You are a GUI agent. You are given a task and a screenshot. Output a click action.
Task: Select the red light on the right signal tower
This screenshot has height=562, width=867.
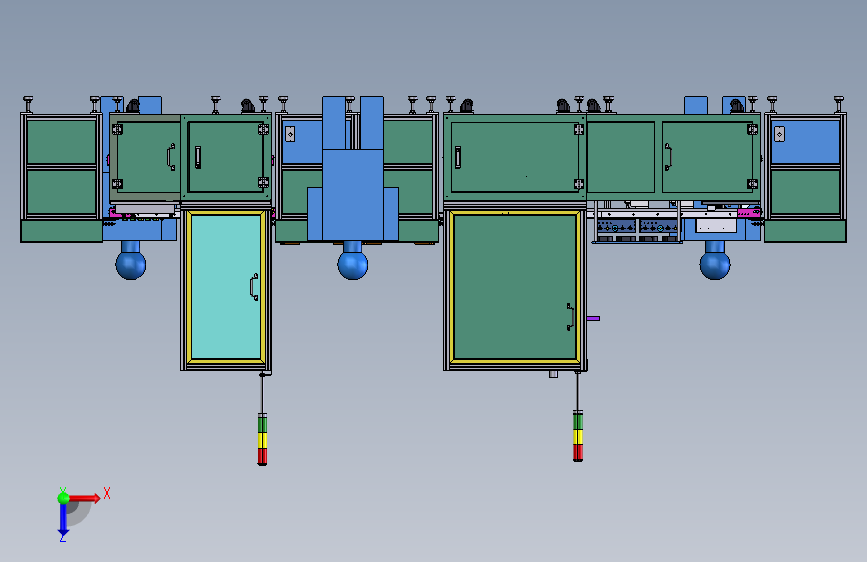click(x=578, y=452)
